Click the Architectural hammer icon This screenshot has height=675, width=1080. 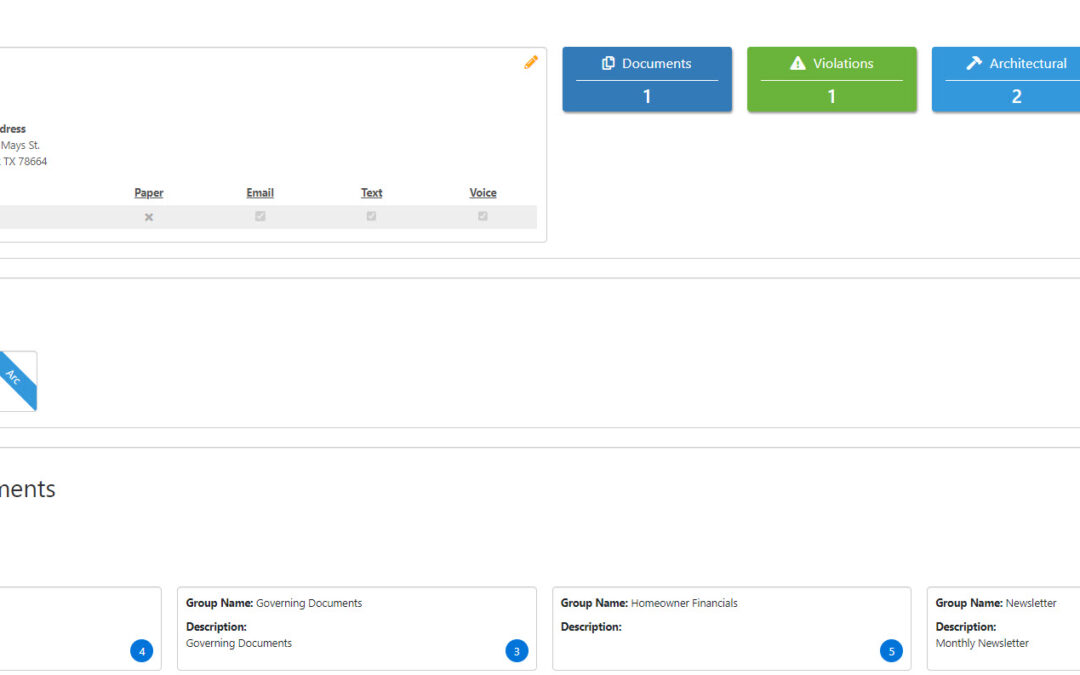point(974,63)
